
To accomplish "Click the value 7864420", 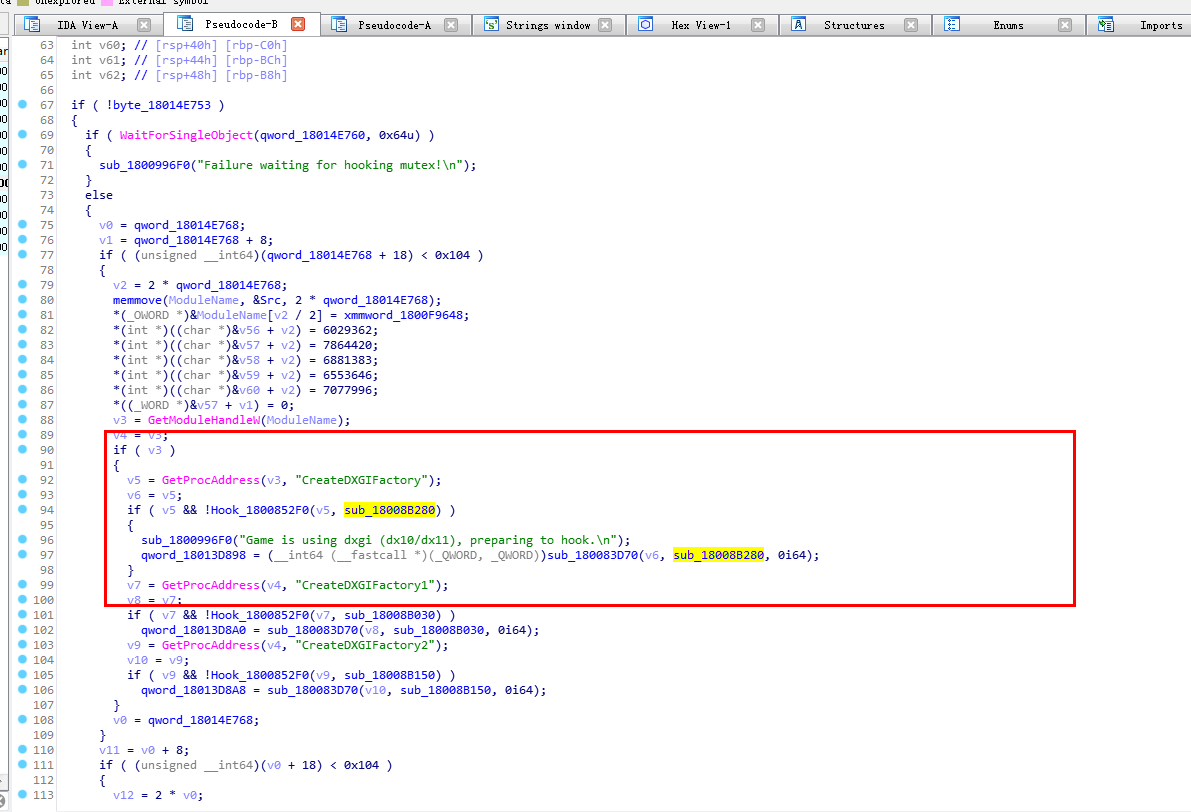I will (x=347, y=345).
